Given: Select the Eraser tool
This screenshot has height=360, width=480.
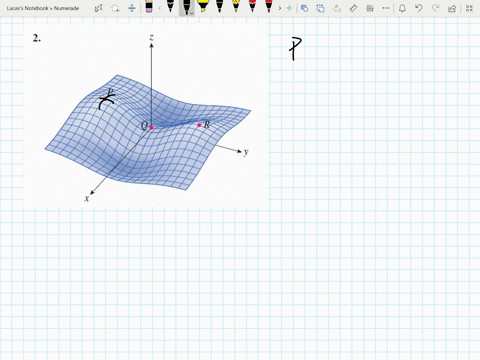Looking at the screenshot, I should click(149, 7).
